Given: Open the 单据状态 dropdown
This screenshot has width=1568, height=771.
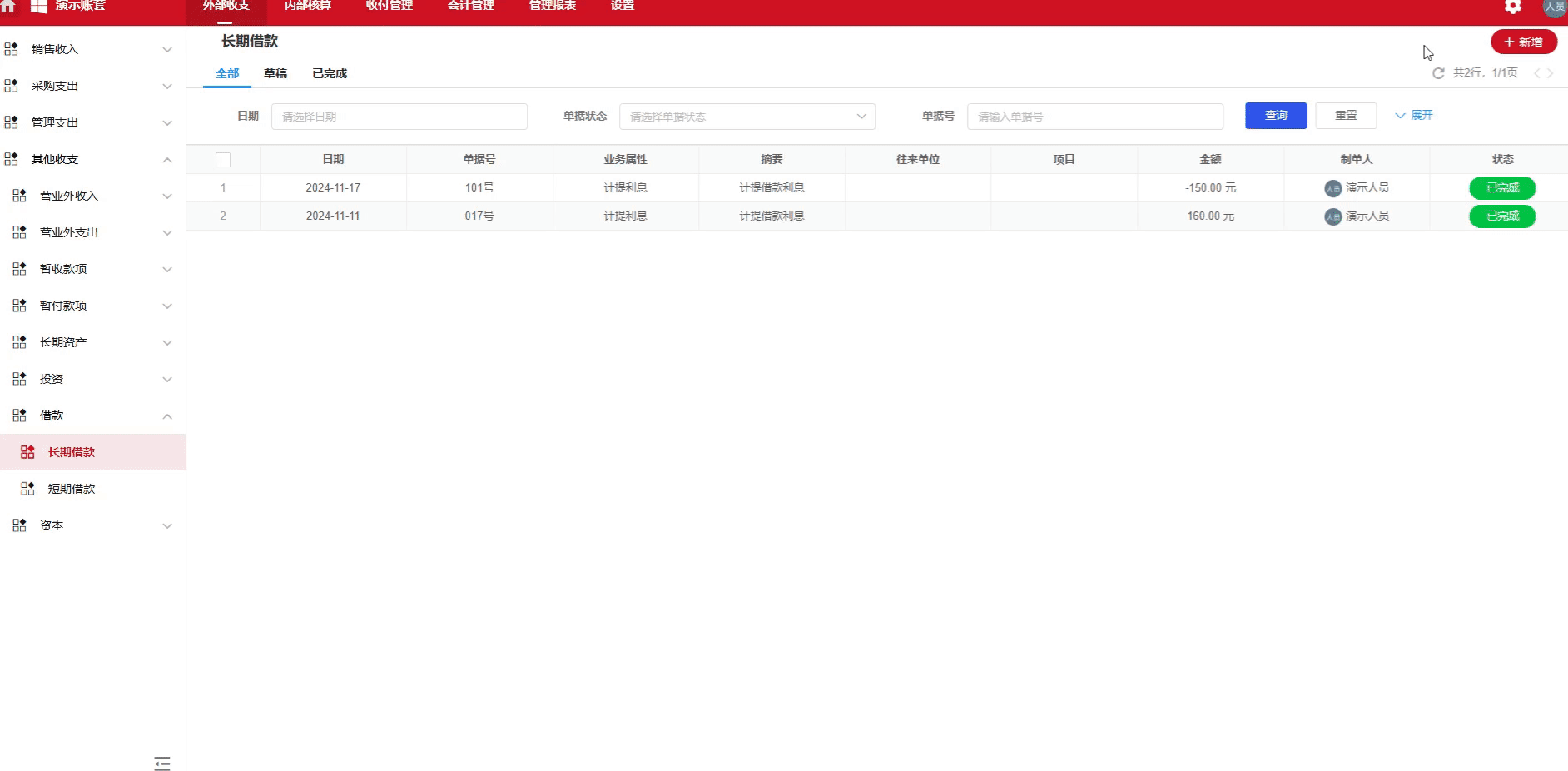Looking at the screenshot, I should (x=747, y=116).
